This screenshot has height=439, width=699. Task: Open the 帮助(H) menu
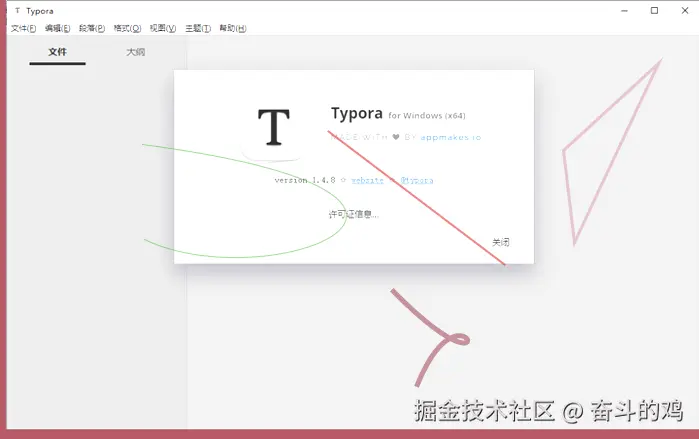tap(233, 29)
